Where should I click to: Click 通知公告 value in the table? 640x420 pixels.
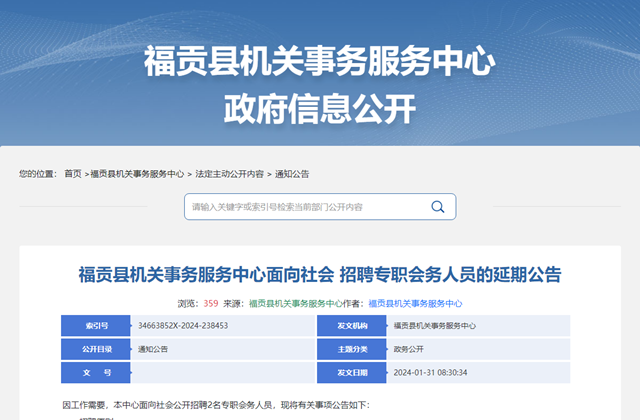pos(153,349)
